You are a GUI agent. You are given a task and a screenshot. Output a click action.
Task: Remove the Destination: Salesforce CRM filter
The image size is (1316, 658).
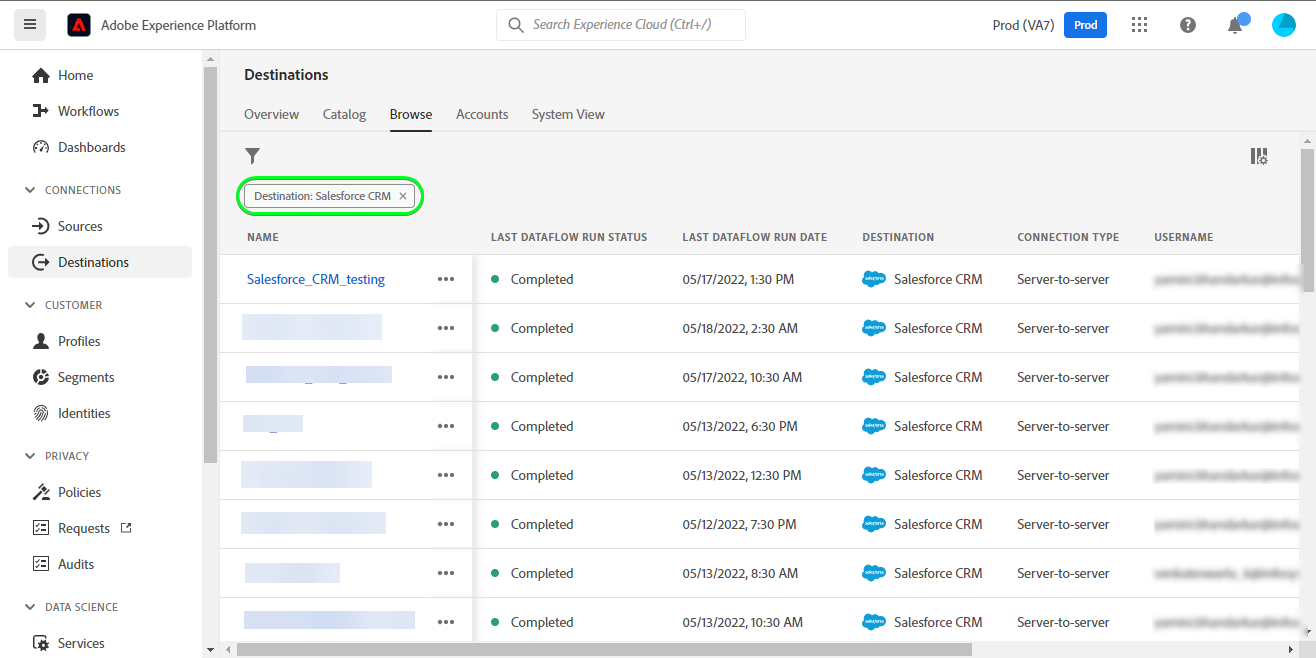[403, 197]
